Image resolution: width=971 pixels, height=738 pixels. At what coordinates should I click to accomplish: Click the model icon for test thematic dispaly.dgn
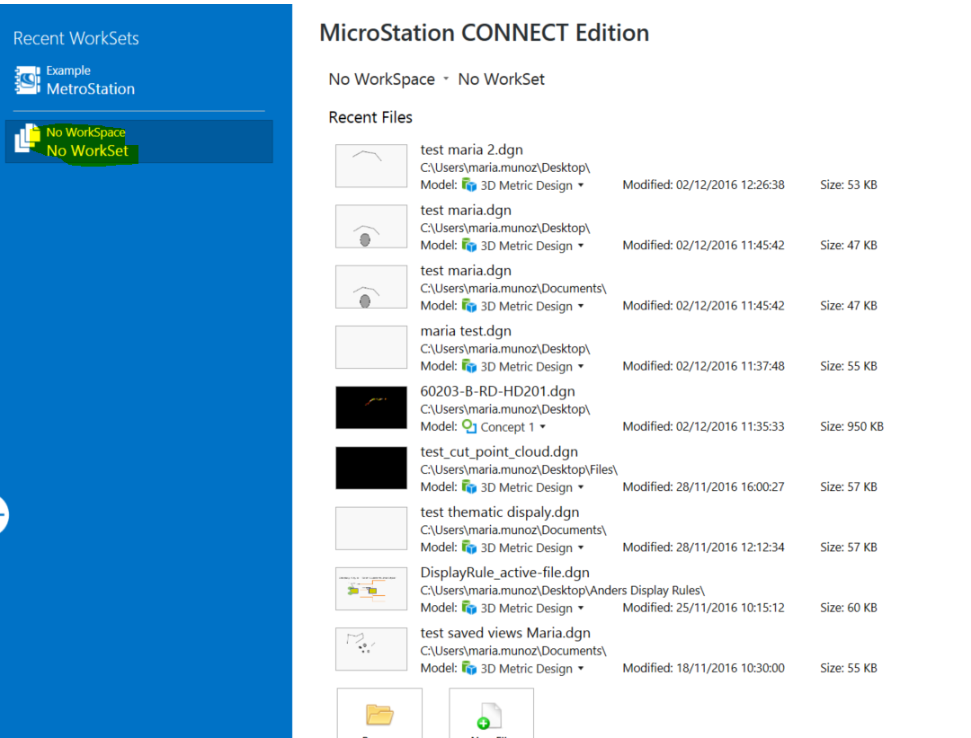point(469,547)
